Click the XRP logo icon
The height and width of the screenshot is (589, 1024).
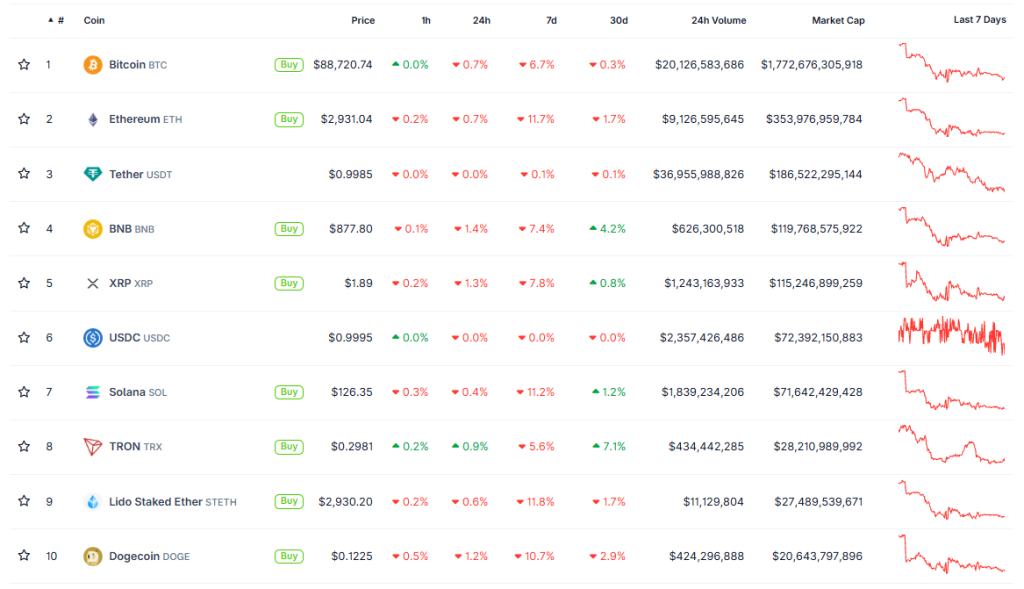[93, 283]
